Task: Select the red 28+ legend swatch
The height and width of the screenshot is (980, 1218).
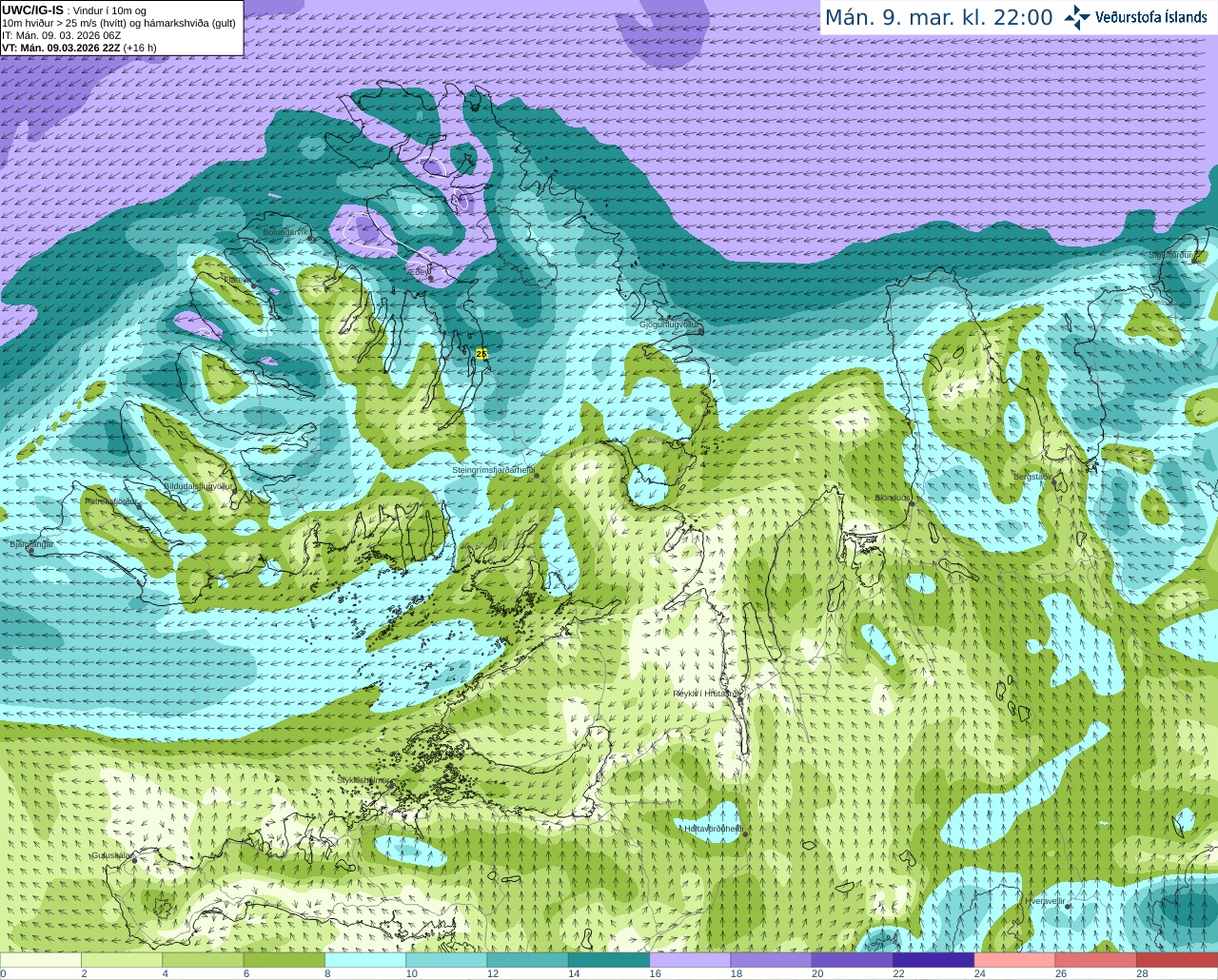Action: [x=1177, y=960]
